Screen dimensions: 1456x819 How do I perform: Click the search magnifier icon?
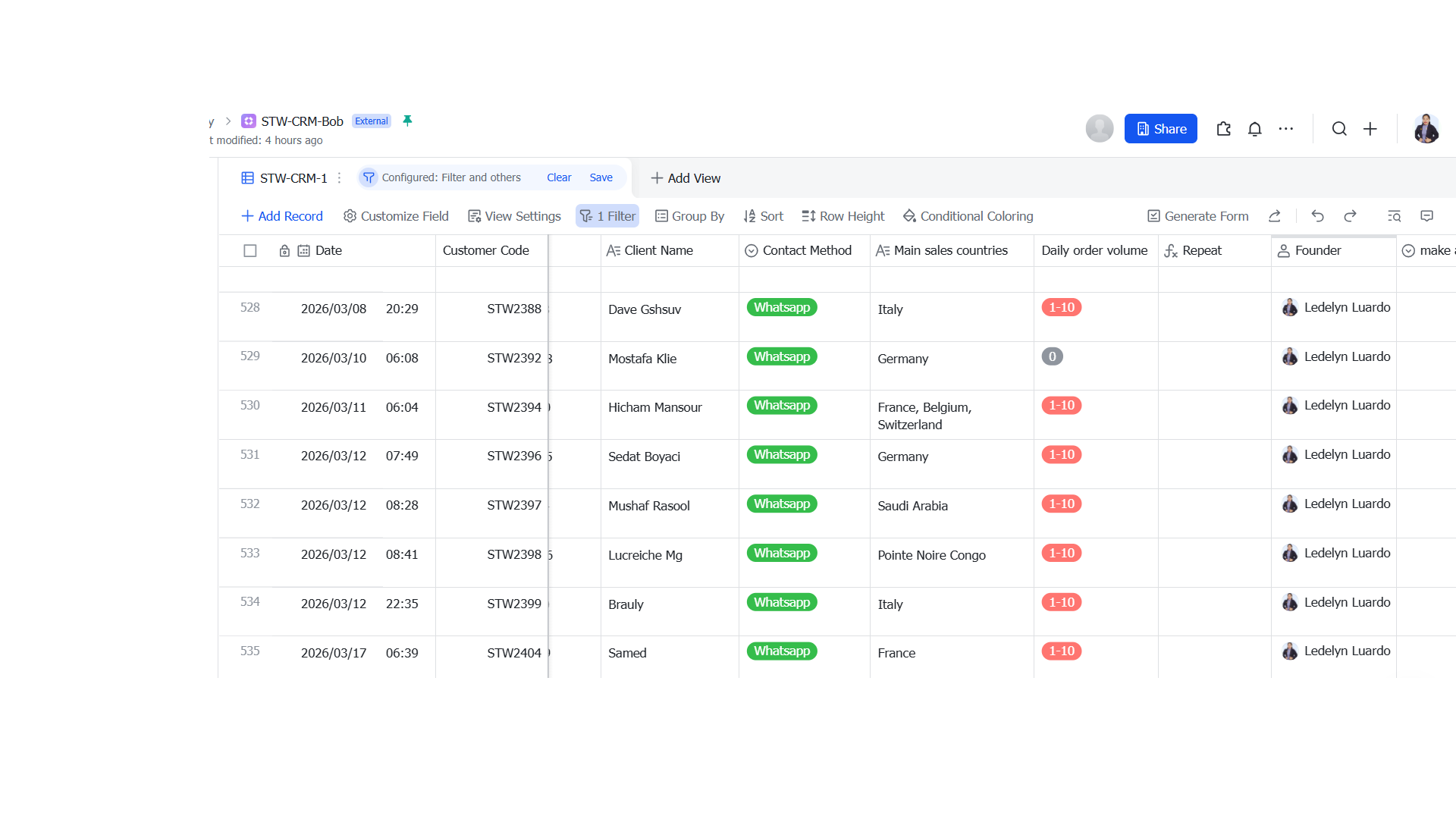[1339, 129]
